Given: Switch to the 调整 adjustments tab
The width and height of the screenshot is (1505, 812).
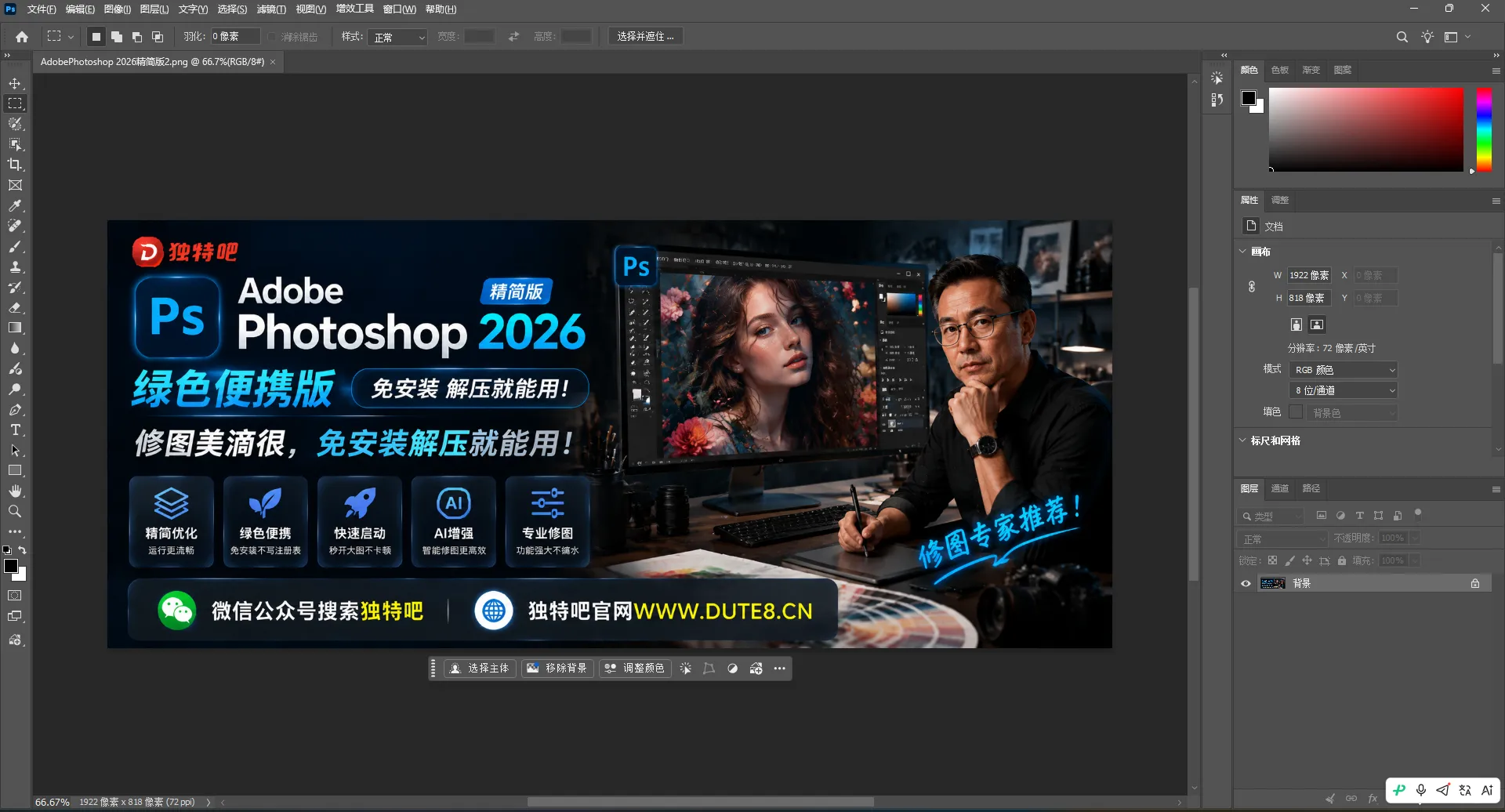Looking at the screenshot, I should point(1280,200).
